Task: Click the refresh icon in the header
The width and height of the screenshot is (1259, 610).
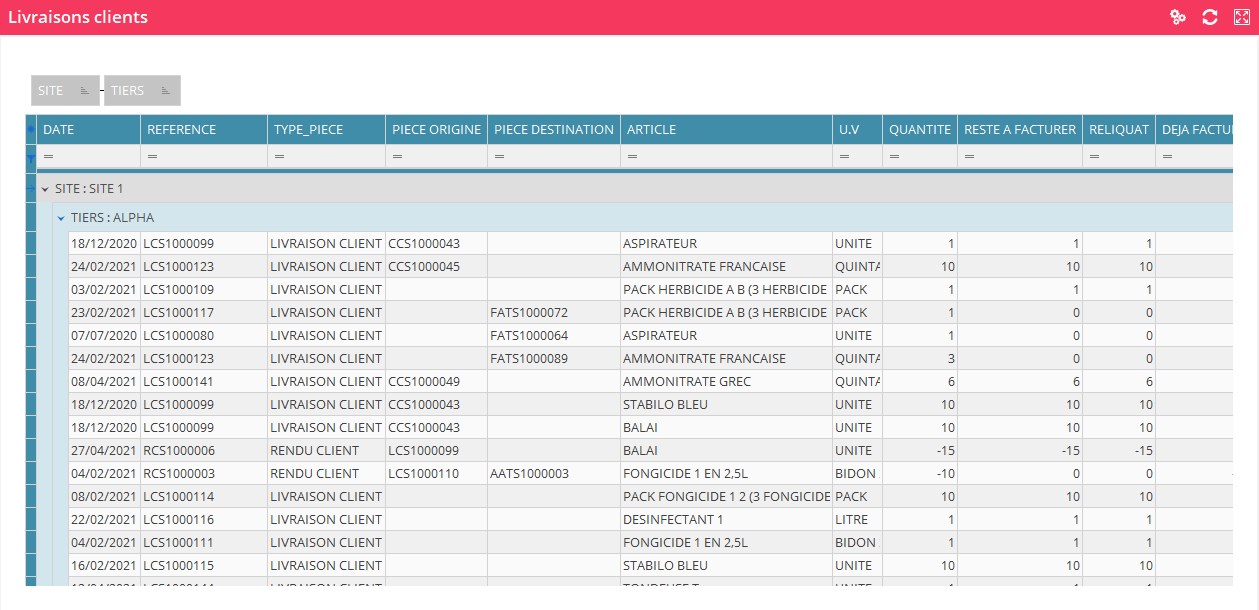Action: [1209, 17]
